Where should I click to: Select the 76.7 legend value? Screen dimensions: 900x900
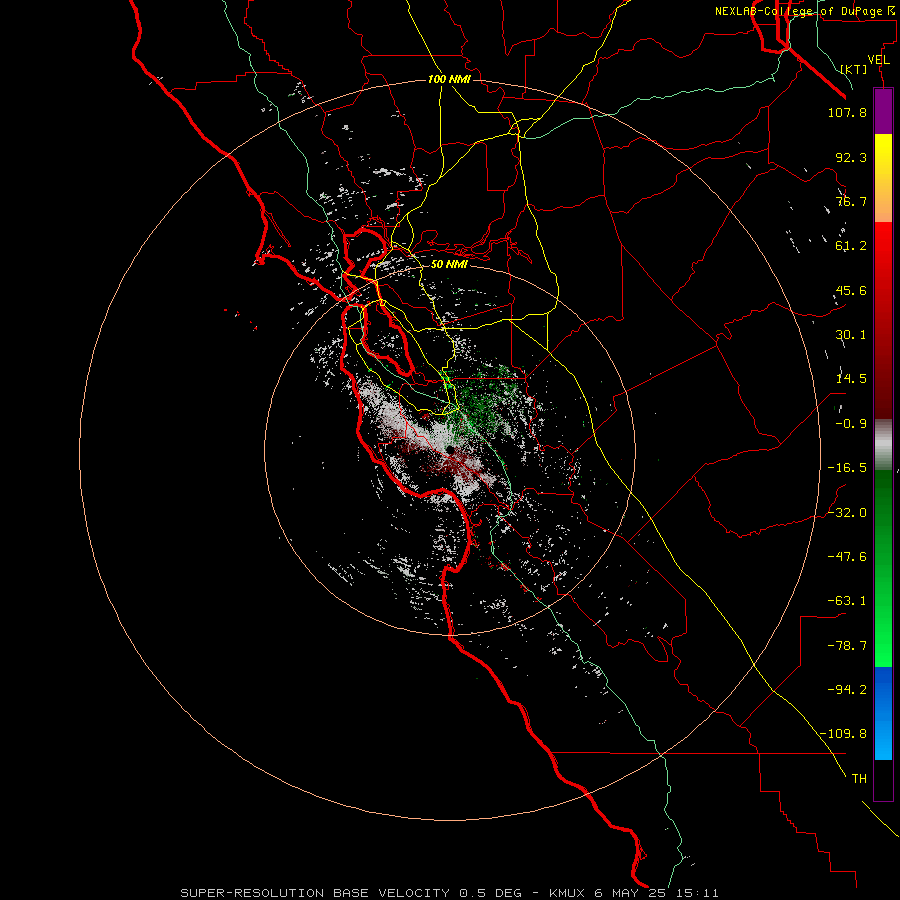(851, 201)
